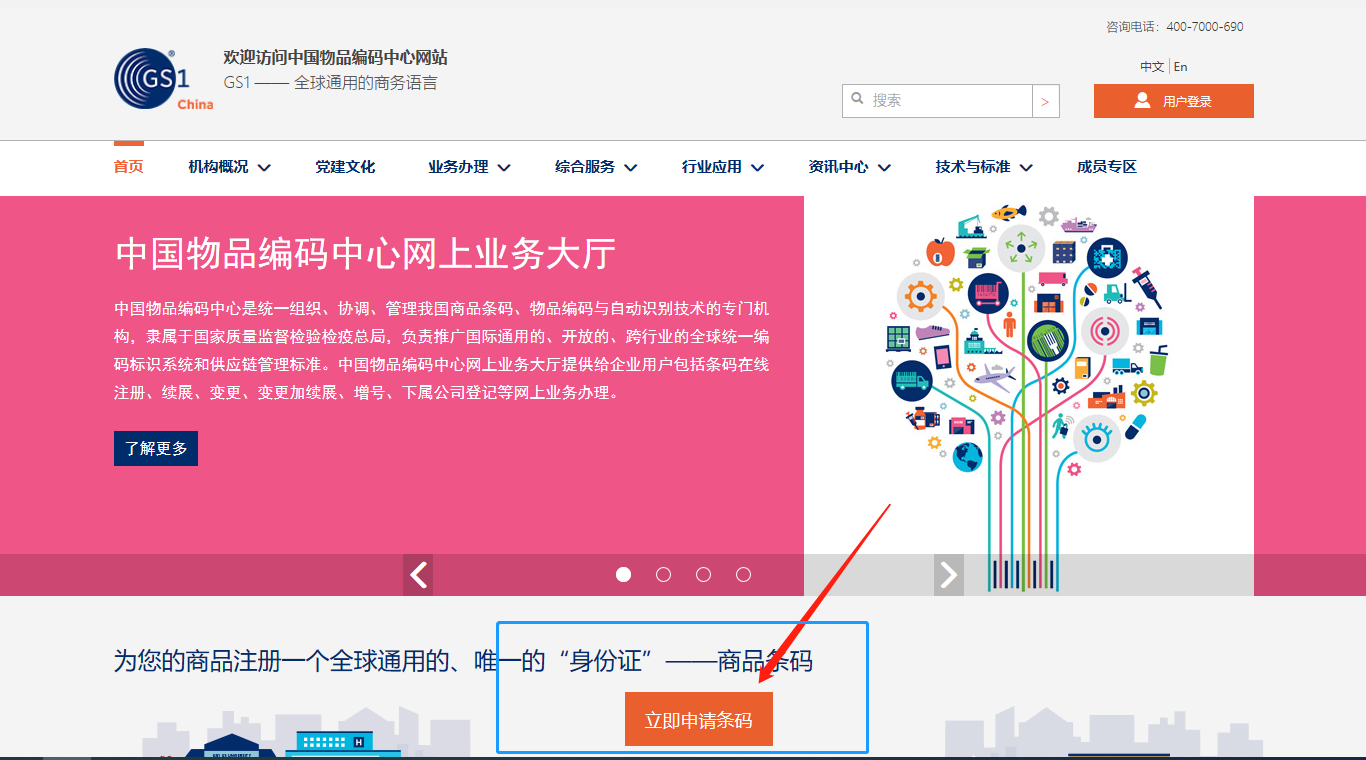This screenshot has height=760, width=1366.
Task: Select the fourth carousel indicator dot
Action: click(743, 574)
